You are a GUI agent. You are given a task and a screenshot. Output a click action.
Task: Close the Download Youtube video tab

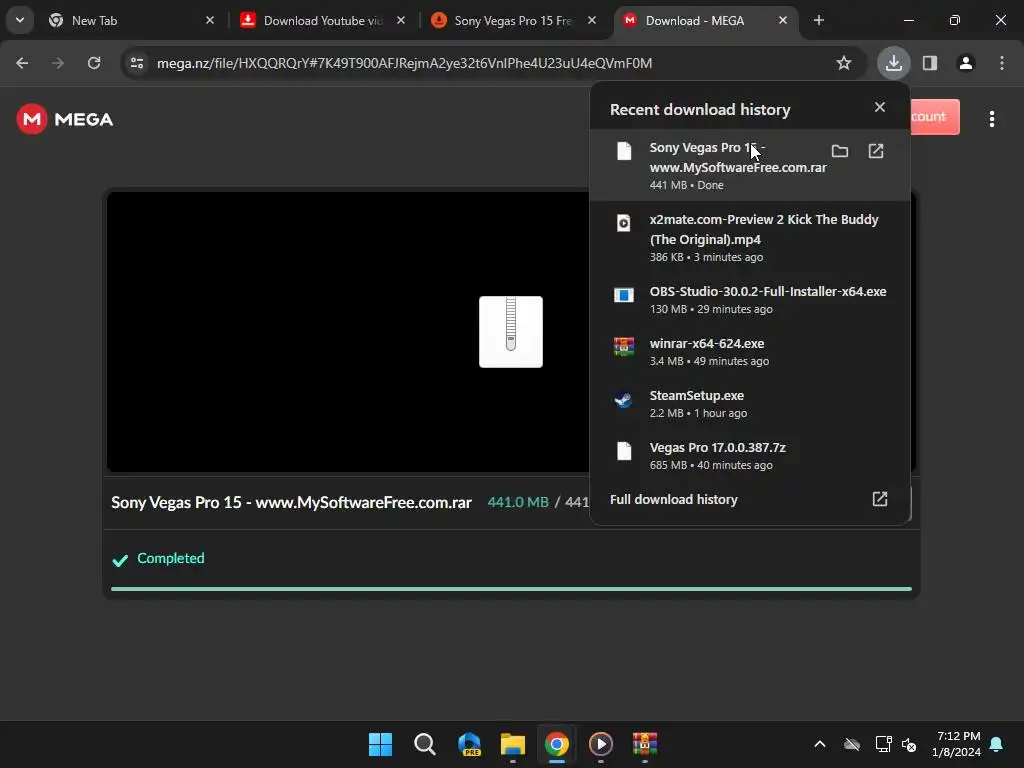401,20
